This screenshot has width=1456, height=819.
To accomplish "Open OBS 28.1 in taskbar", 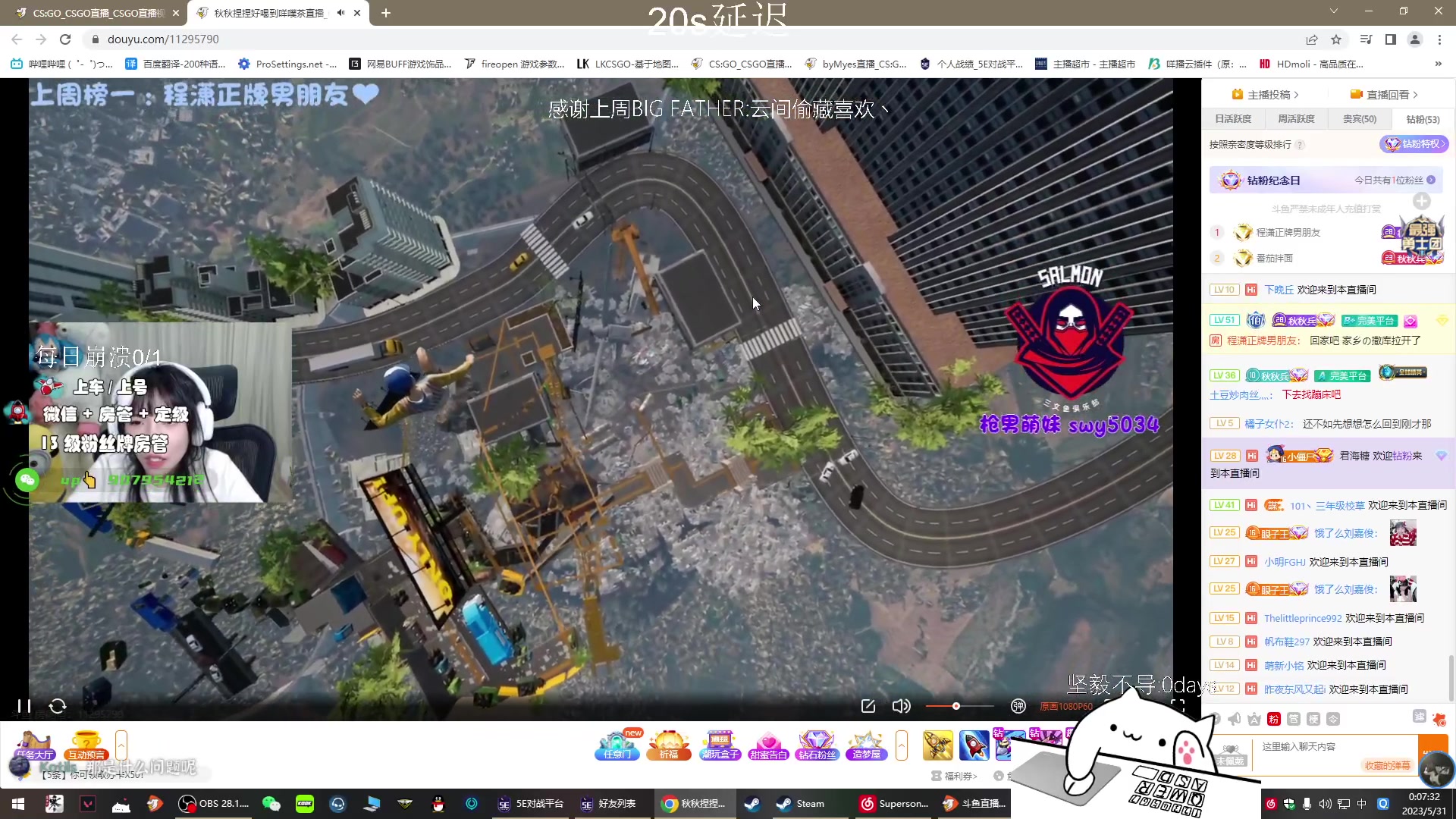I will point(213,804).
